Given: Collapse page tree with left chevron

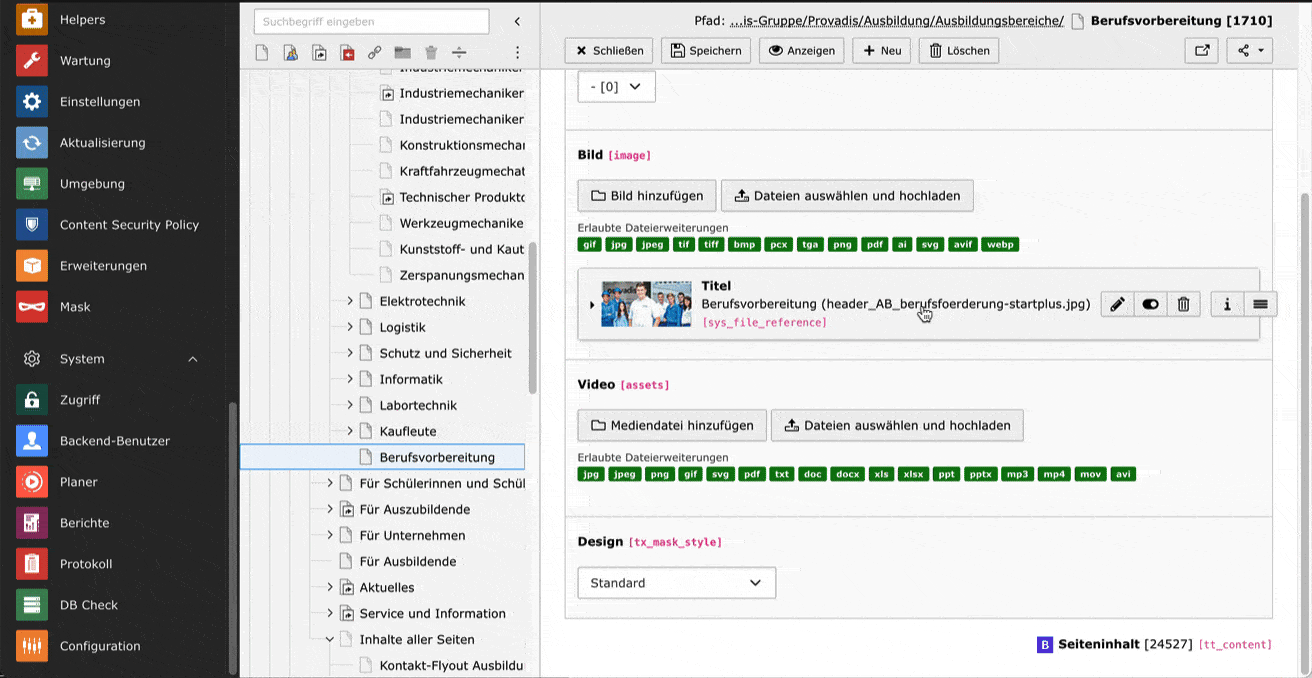Looking at the screenshot, I should tap(517, 21).
